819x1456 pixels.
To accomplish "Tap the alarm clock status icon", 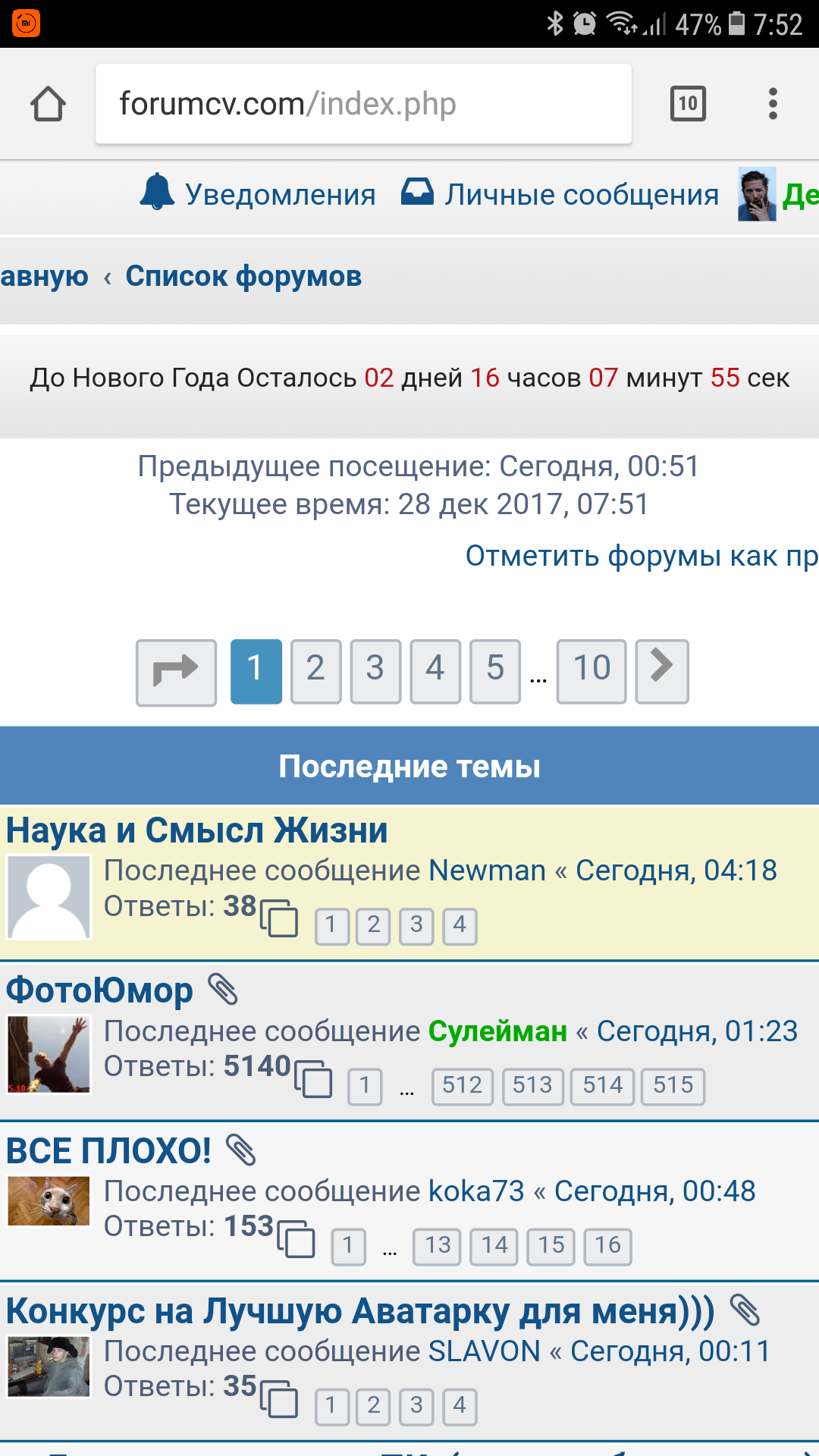I will pyautogui.click(x=585, y=24).
